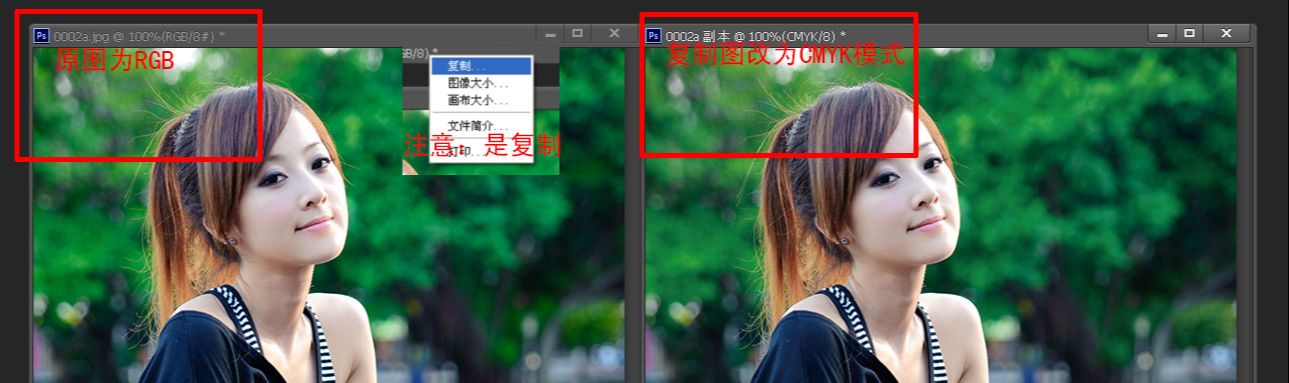This screenshot has height=383, width=1289.
Task: Choose 文件简介 from the context menu
Action: click(x=481, y=126)
